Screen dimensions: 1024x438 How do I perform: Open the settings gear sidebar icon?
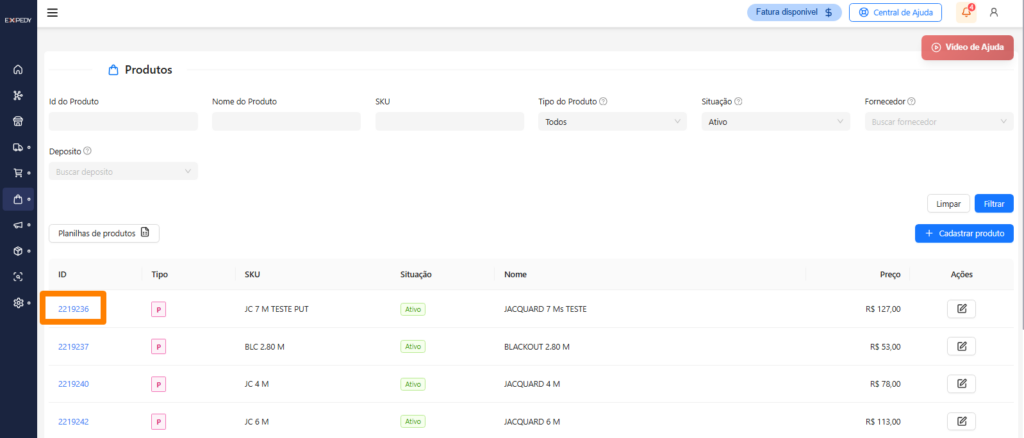(x=18, y=302)
